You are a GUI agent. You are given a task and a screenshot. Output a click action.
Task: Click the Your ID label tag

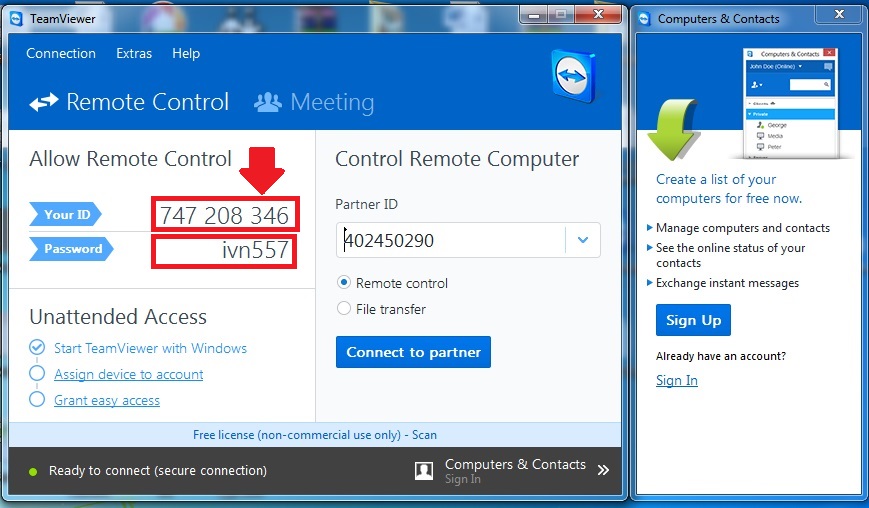point(65,214)
